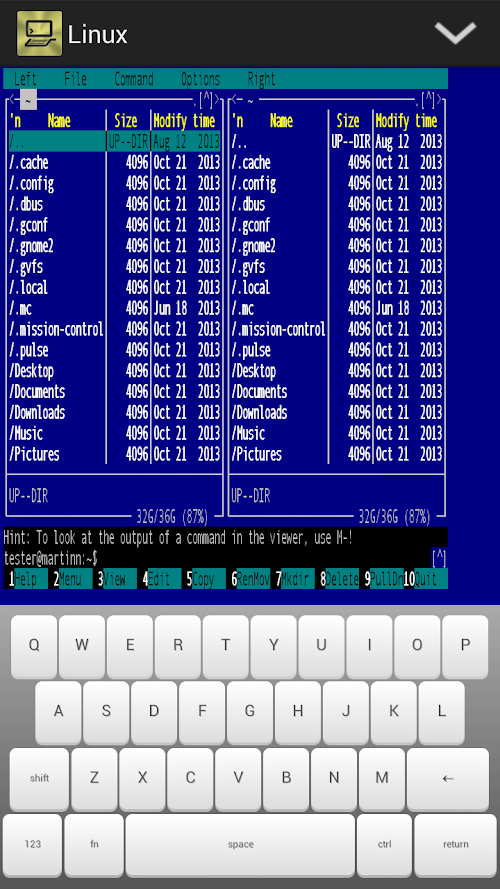Open the Command menu
This screenshot has height=889, width=500.
pos(134,79)
